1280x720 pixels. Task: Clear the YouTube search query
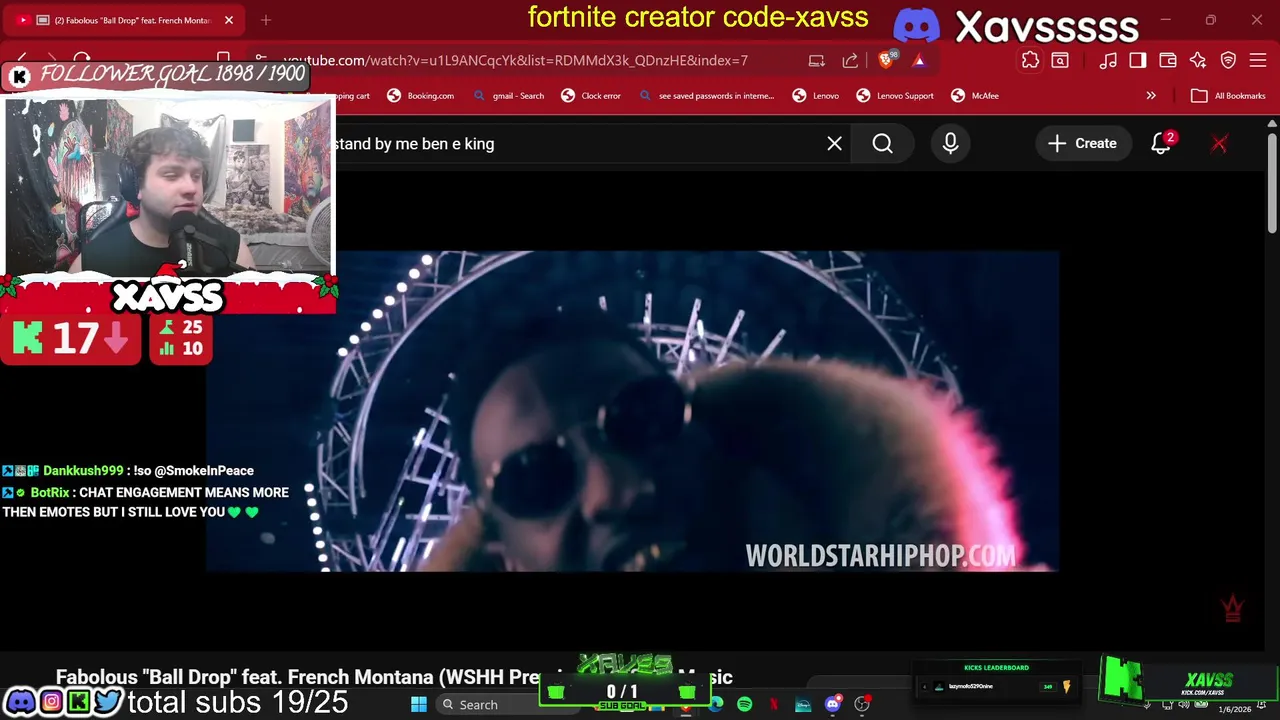834,144
